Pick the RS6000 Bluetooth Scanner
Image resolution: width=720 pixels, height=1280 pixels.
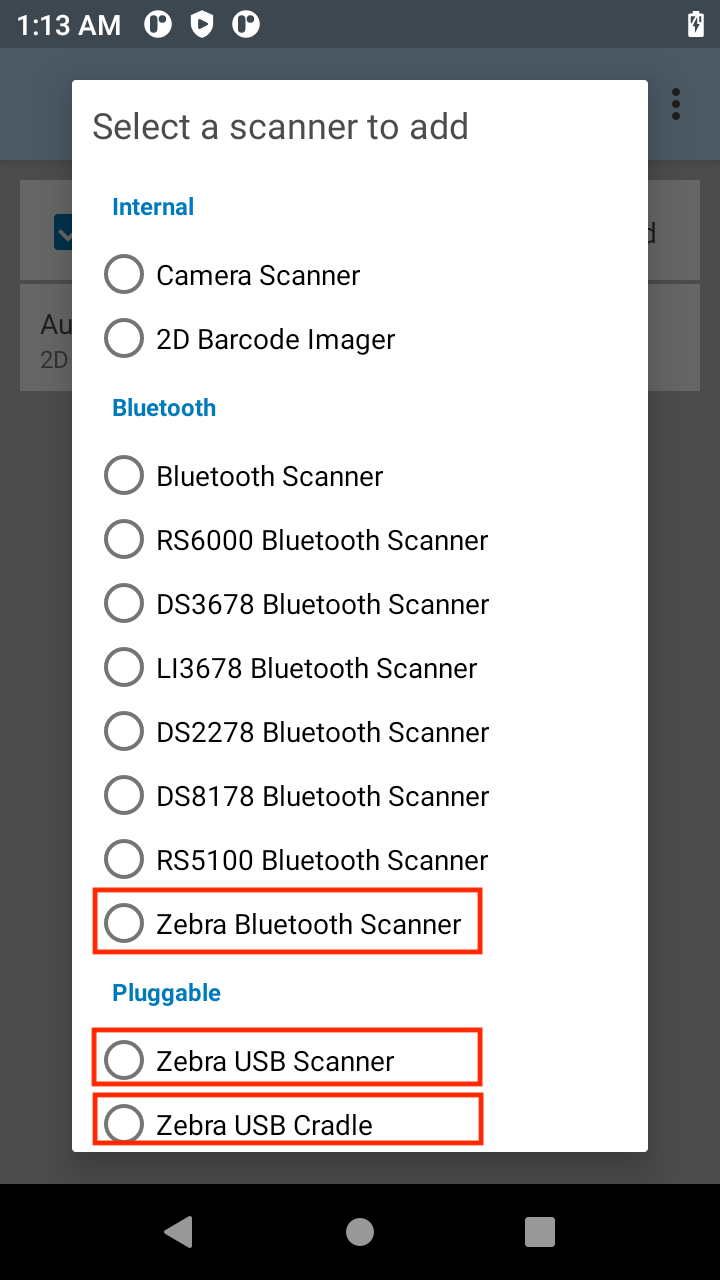pyautogui.click(x=124, y=540)
